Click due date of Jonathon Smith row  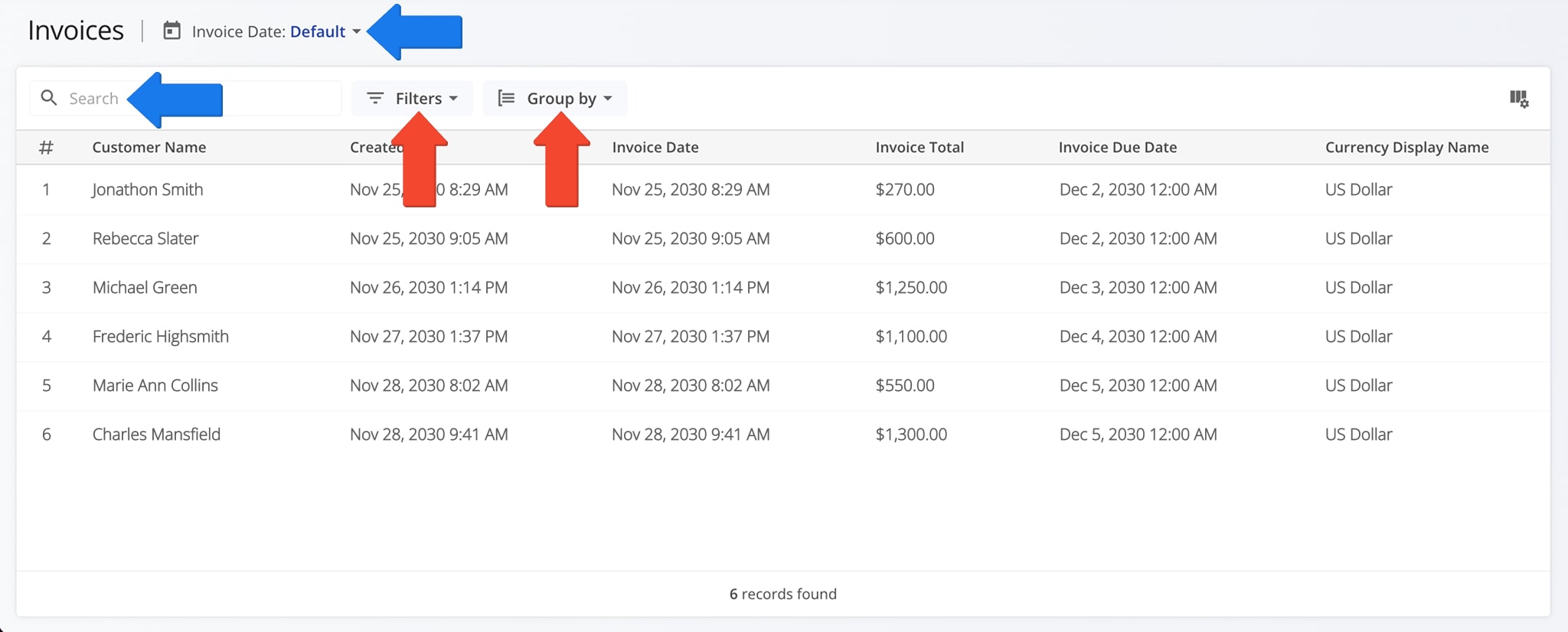1138,189
